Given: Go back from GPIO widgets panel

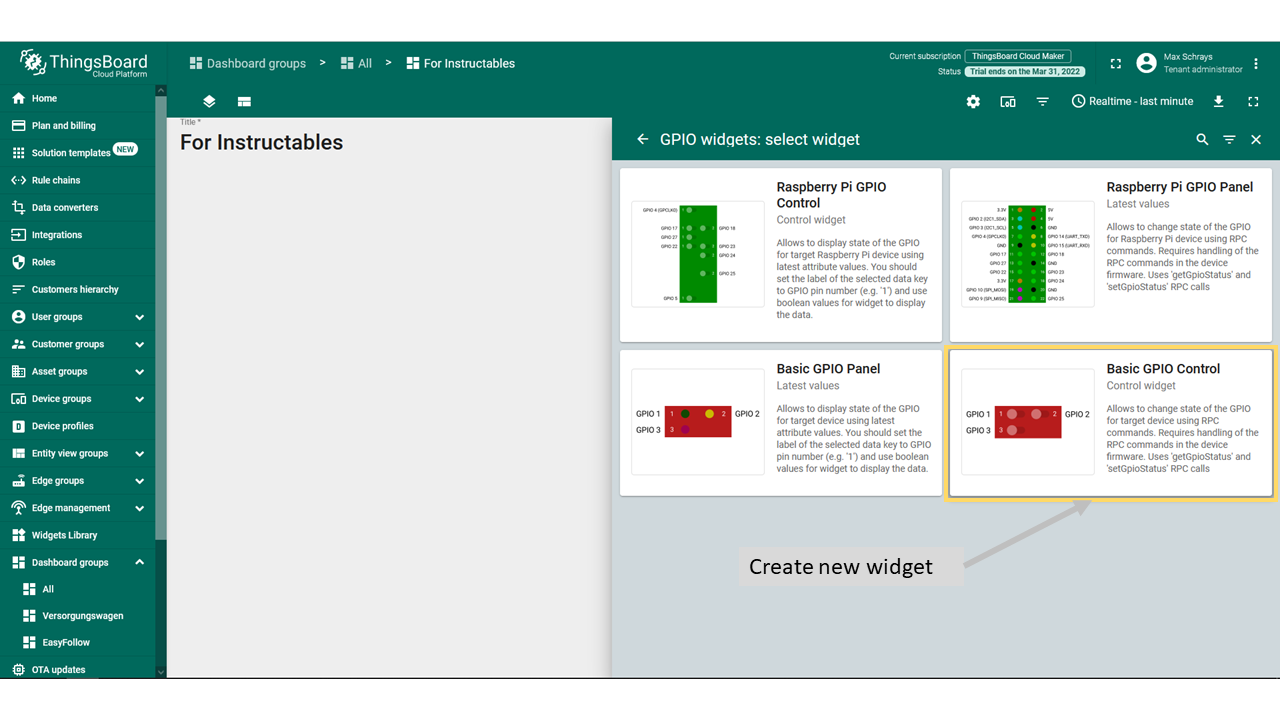Looking at the screenshot, I should (643, 139).
